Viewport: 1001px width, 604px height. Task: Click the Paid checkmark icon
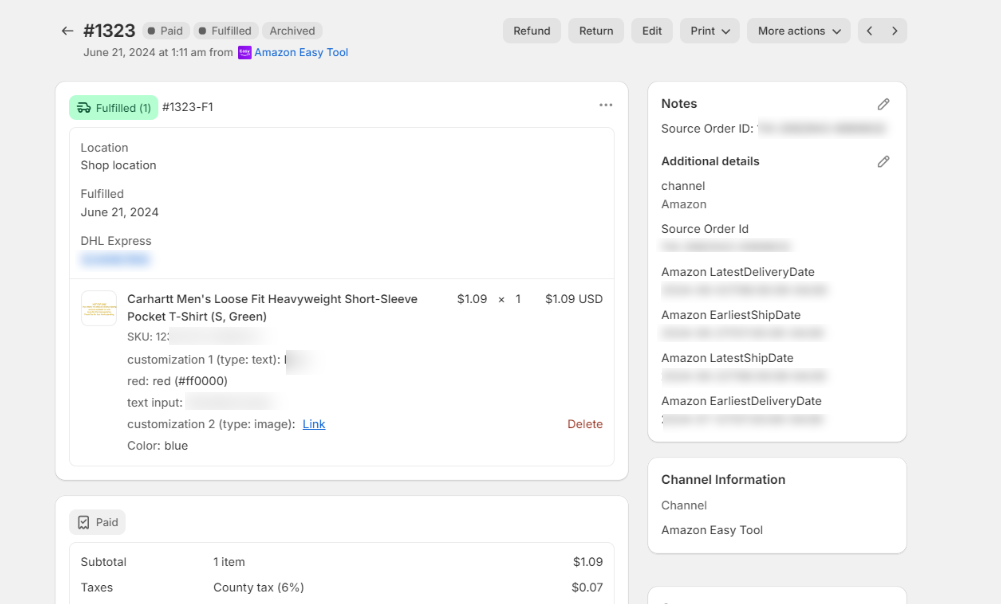click(x=82, y=521)
